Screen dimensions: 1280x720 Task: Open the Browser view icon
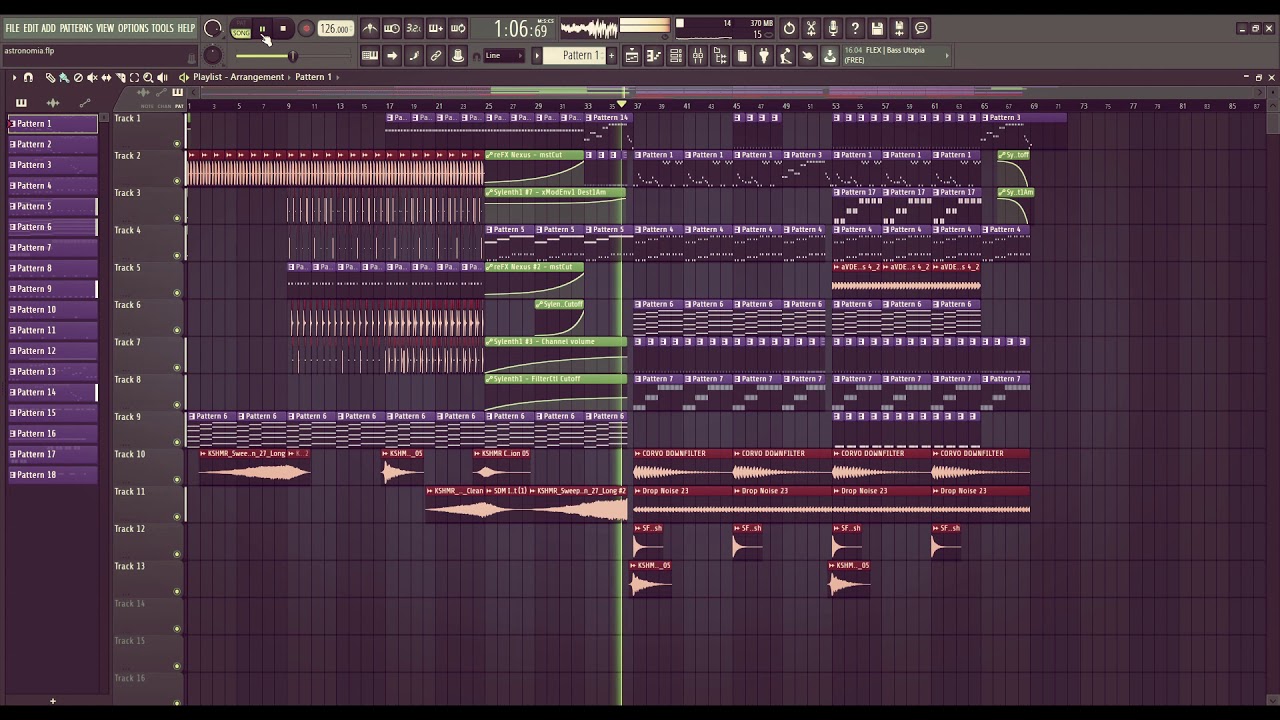[720, 56]
